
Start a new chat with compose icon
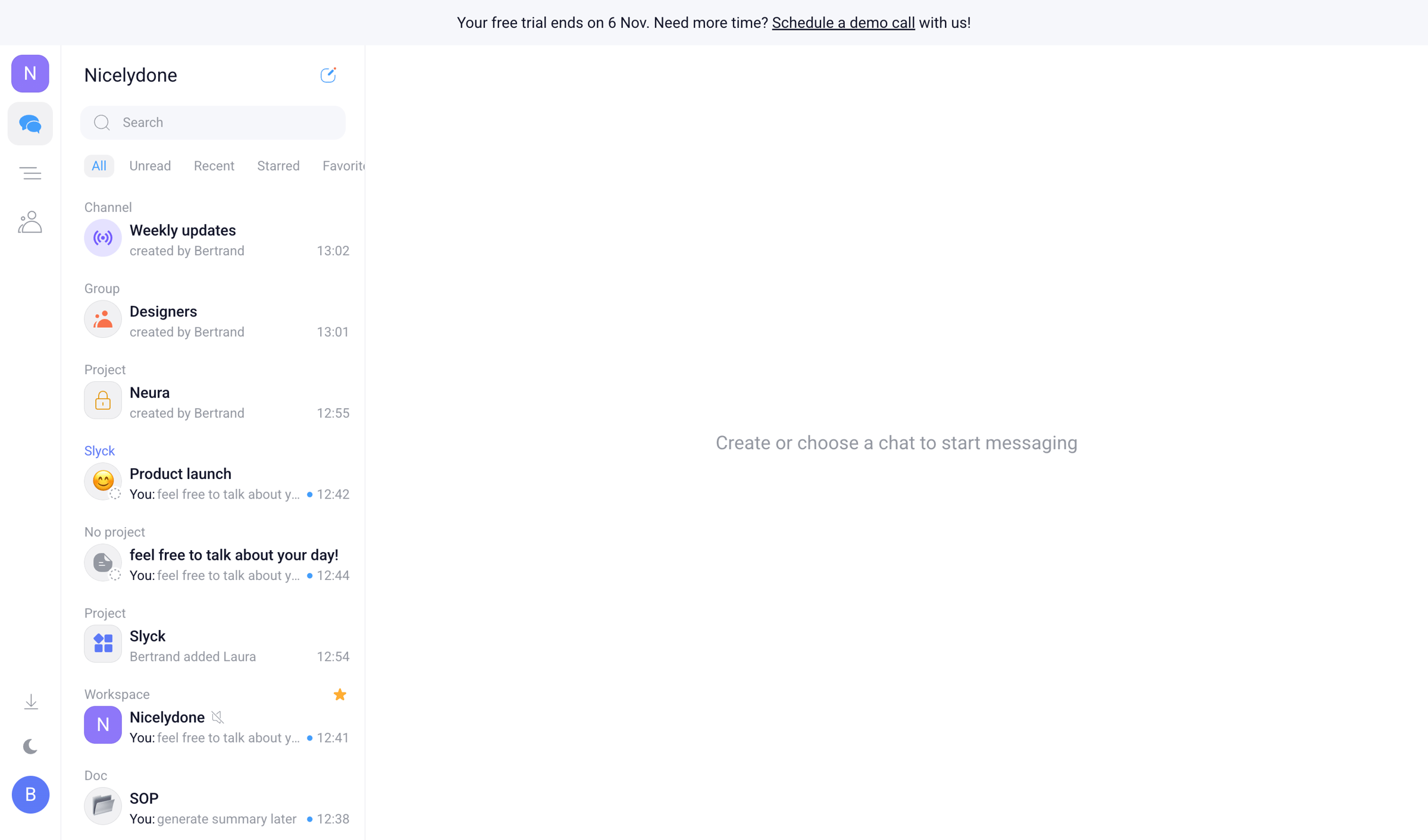(328, 75)
